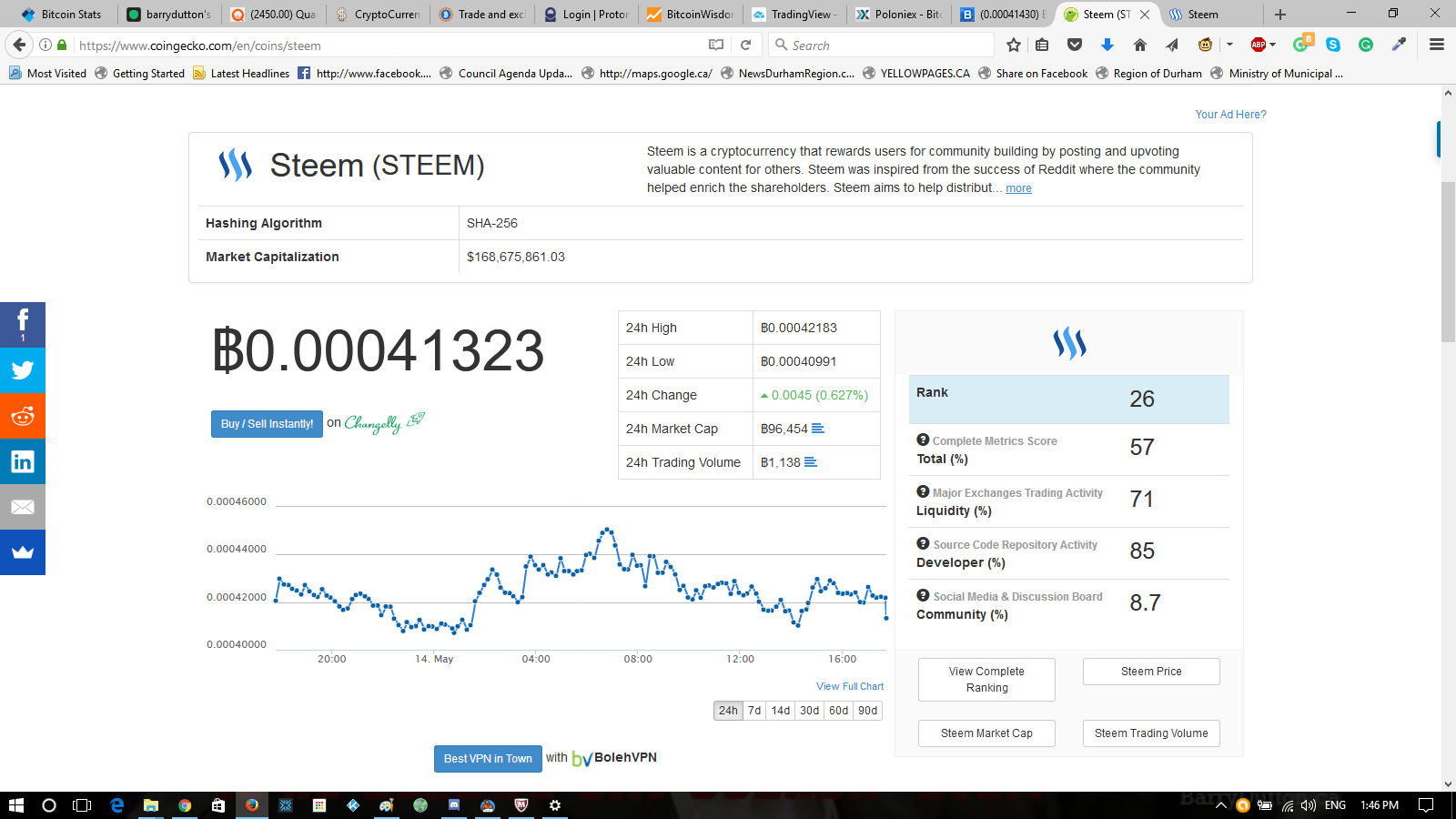The width and height of the screenshot is (1456, 819).
Task: Share page by email sidebar icon
Action: pyautogui.click(x=23, y=507)
